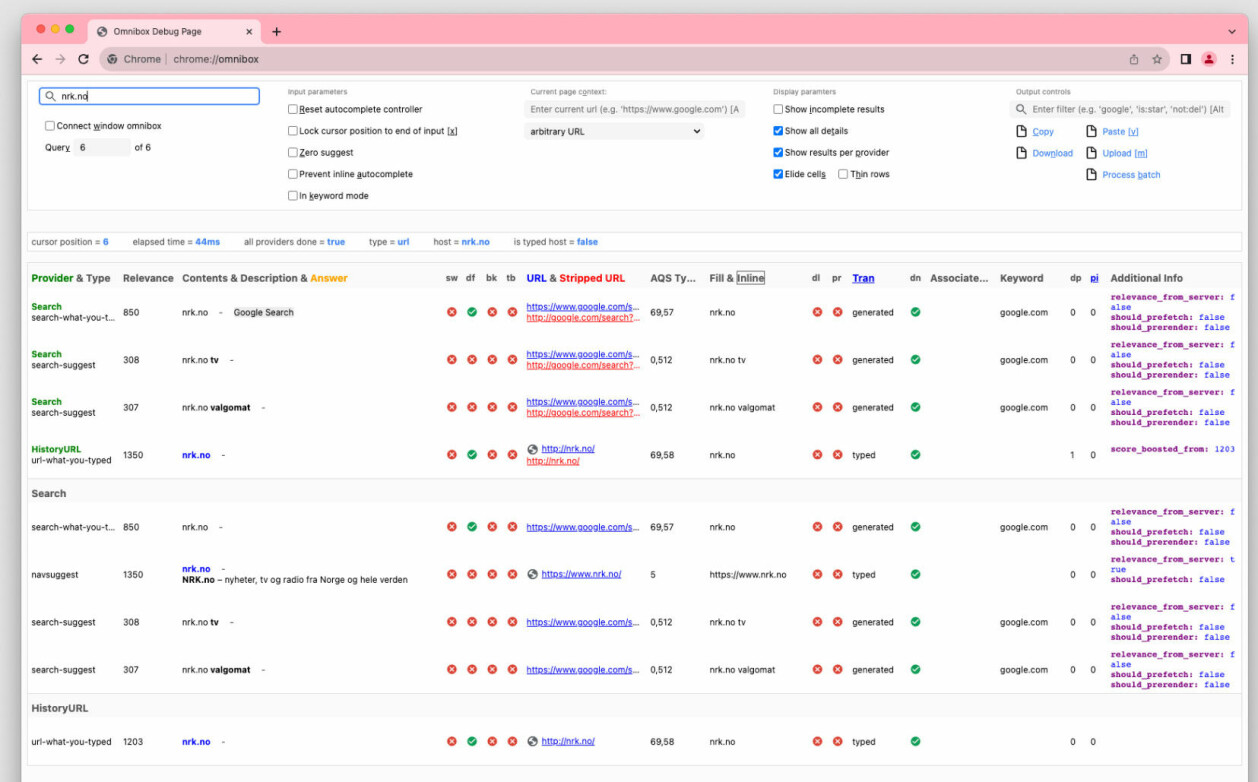Viewport: 1258px width, 782px height.
Task: Click the Provider & Type column header
Action: pos(71,278)
